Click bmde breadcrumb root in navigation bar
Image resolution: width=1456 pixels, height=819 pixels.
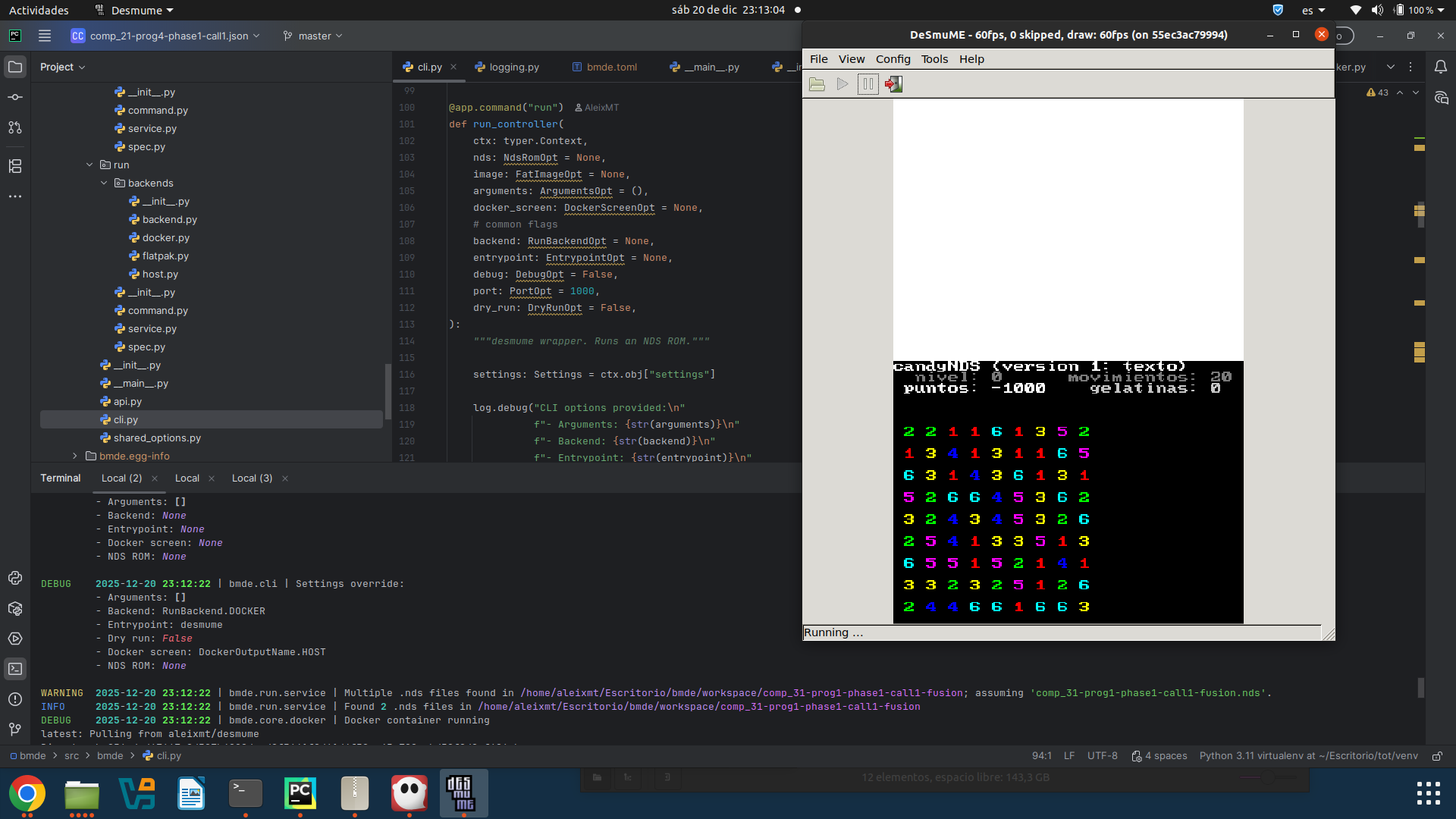28,756
